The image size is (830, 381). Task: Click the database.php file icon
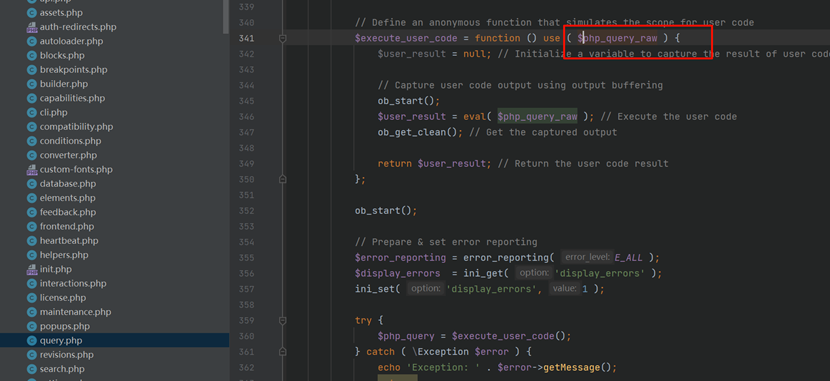pos(31,184)
